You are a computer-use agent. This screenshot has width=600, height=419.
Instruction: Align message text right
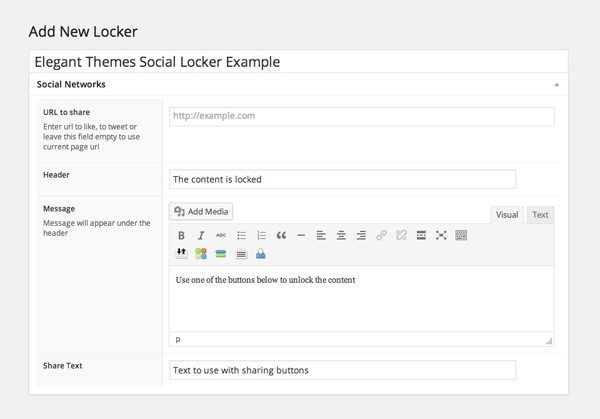(361, 236)
